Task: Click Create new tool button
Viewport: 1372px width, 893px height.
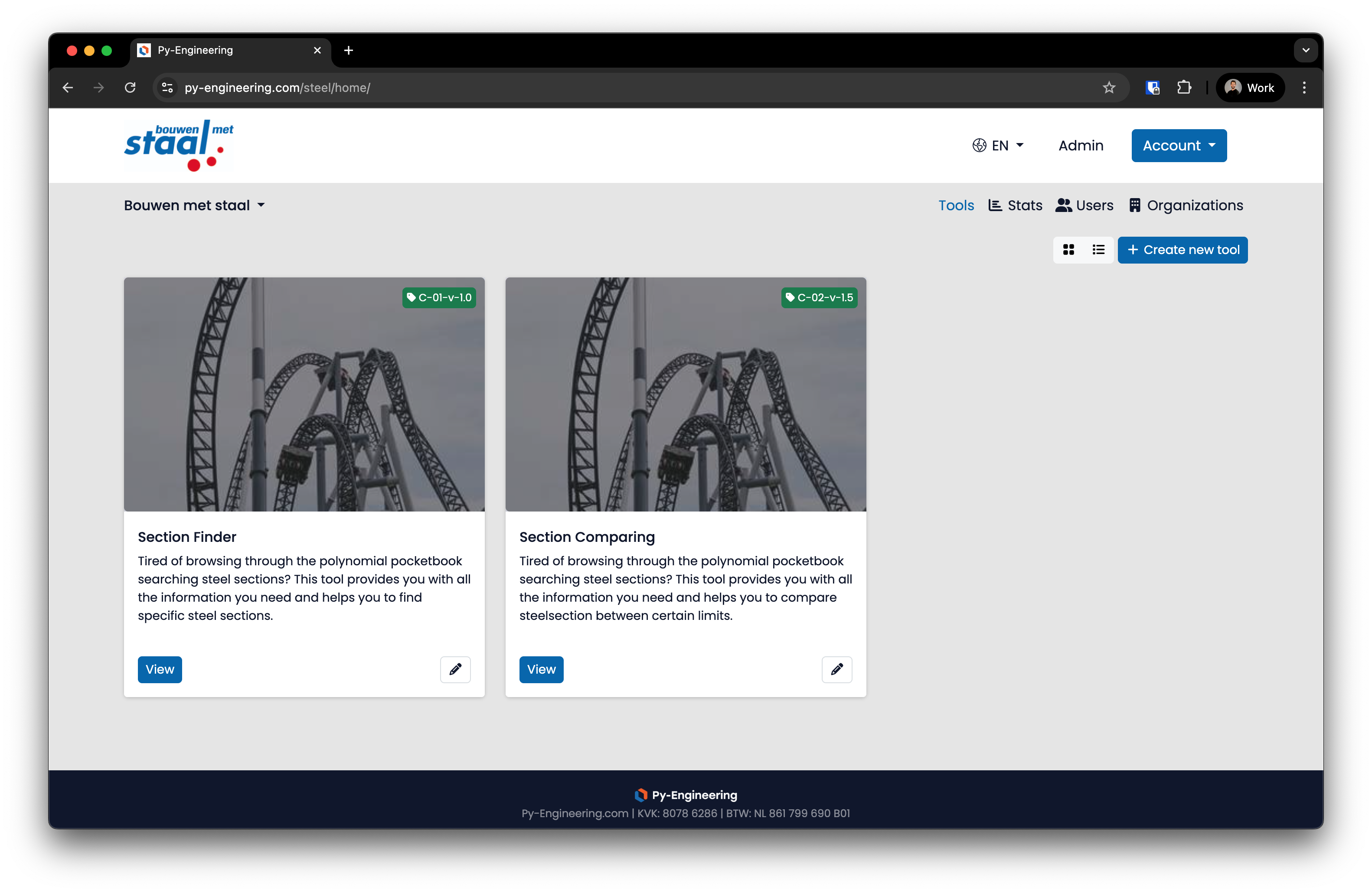Action: (x=1183, y=249)
